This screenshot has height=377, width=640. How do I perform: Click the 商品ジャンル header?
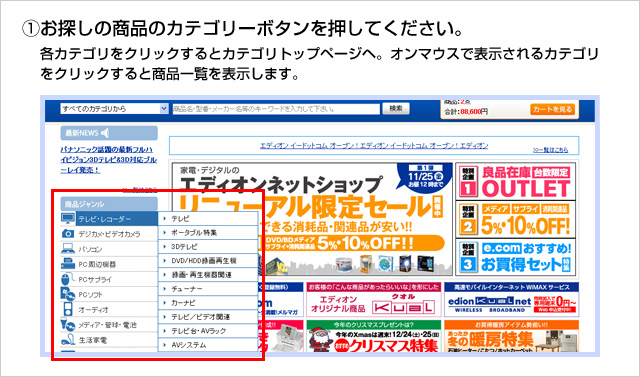pos(109,204)
